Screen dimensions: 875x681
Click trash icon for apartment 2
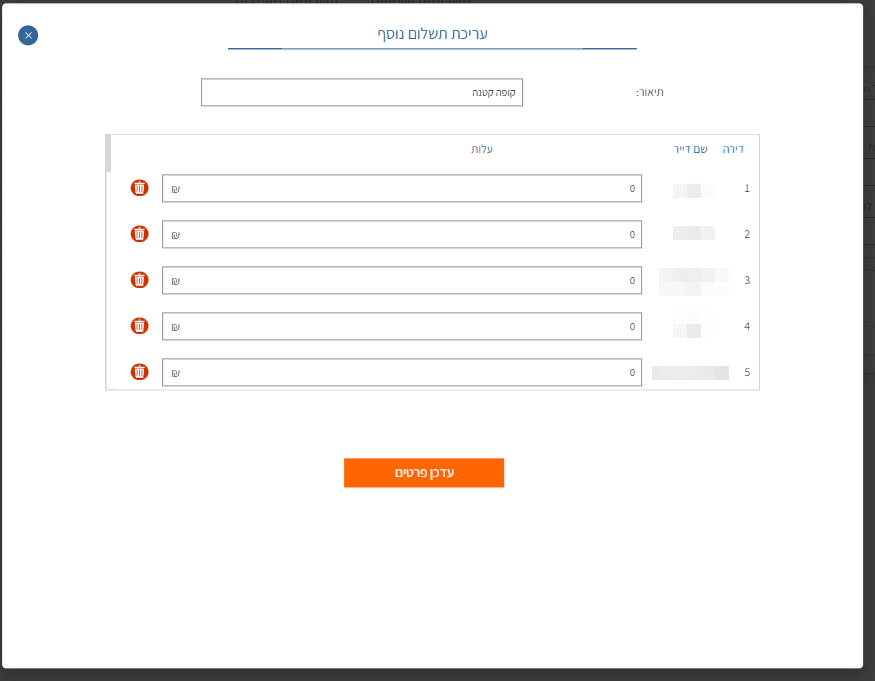(x=139, y=234)
